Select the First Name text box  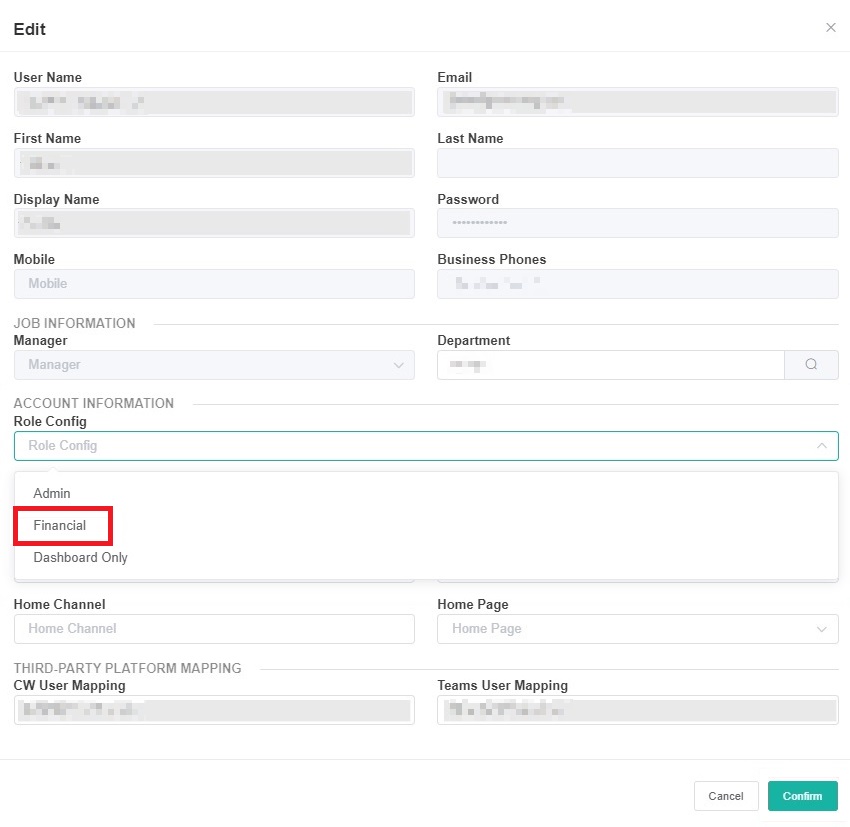click(x=214, y=163)
